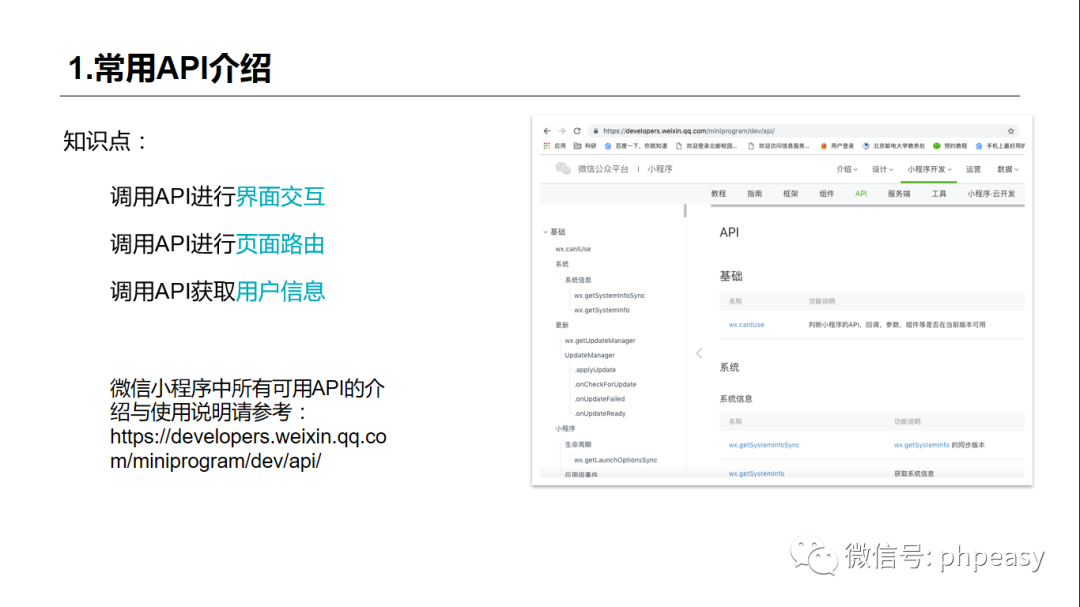Switch to the 组件 tab
This screenshot has height=607, width=1080.
827,194
